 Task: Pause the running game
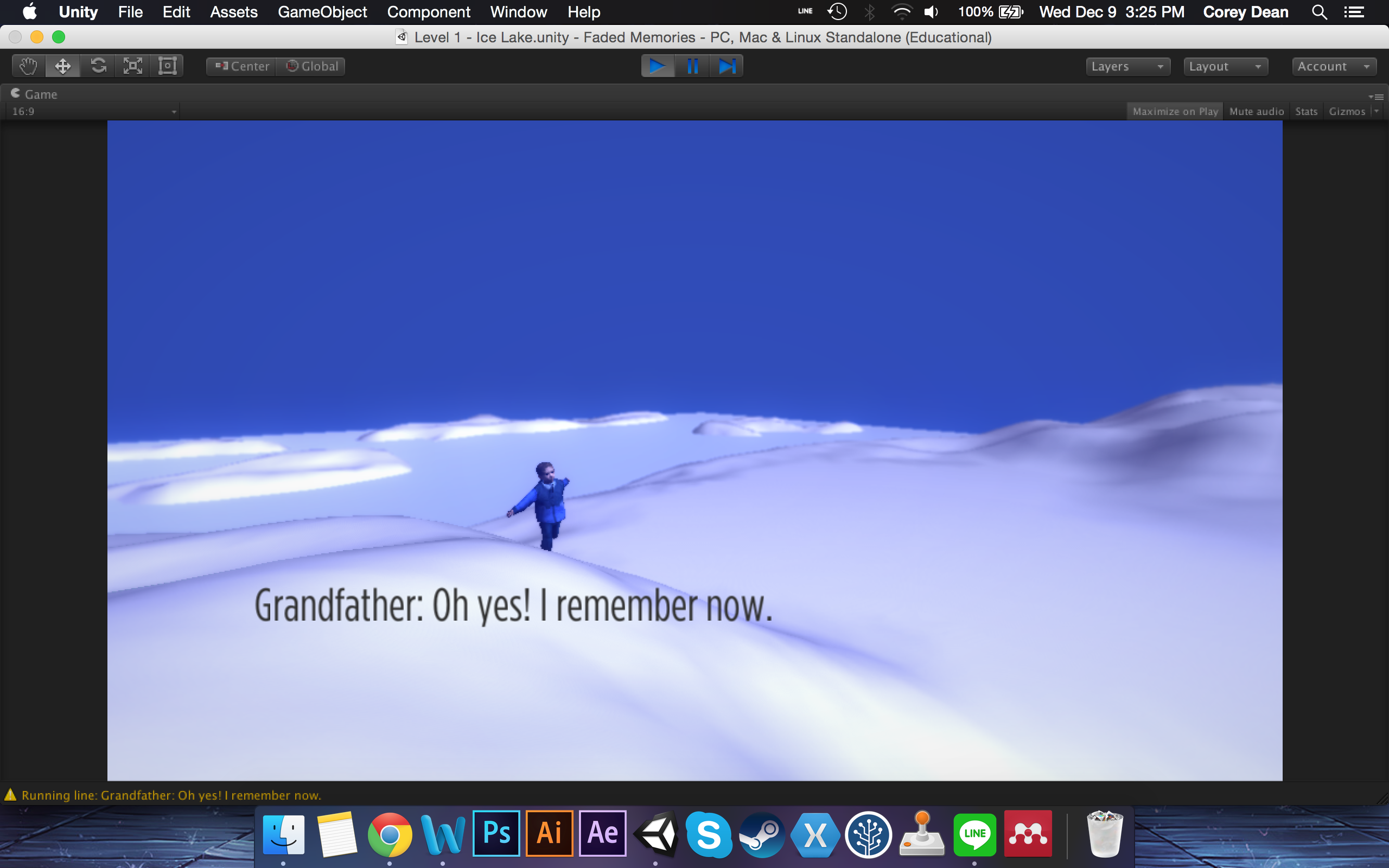tap(692, 66)
